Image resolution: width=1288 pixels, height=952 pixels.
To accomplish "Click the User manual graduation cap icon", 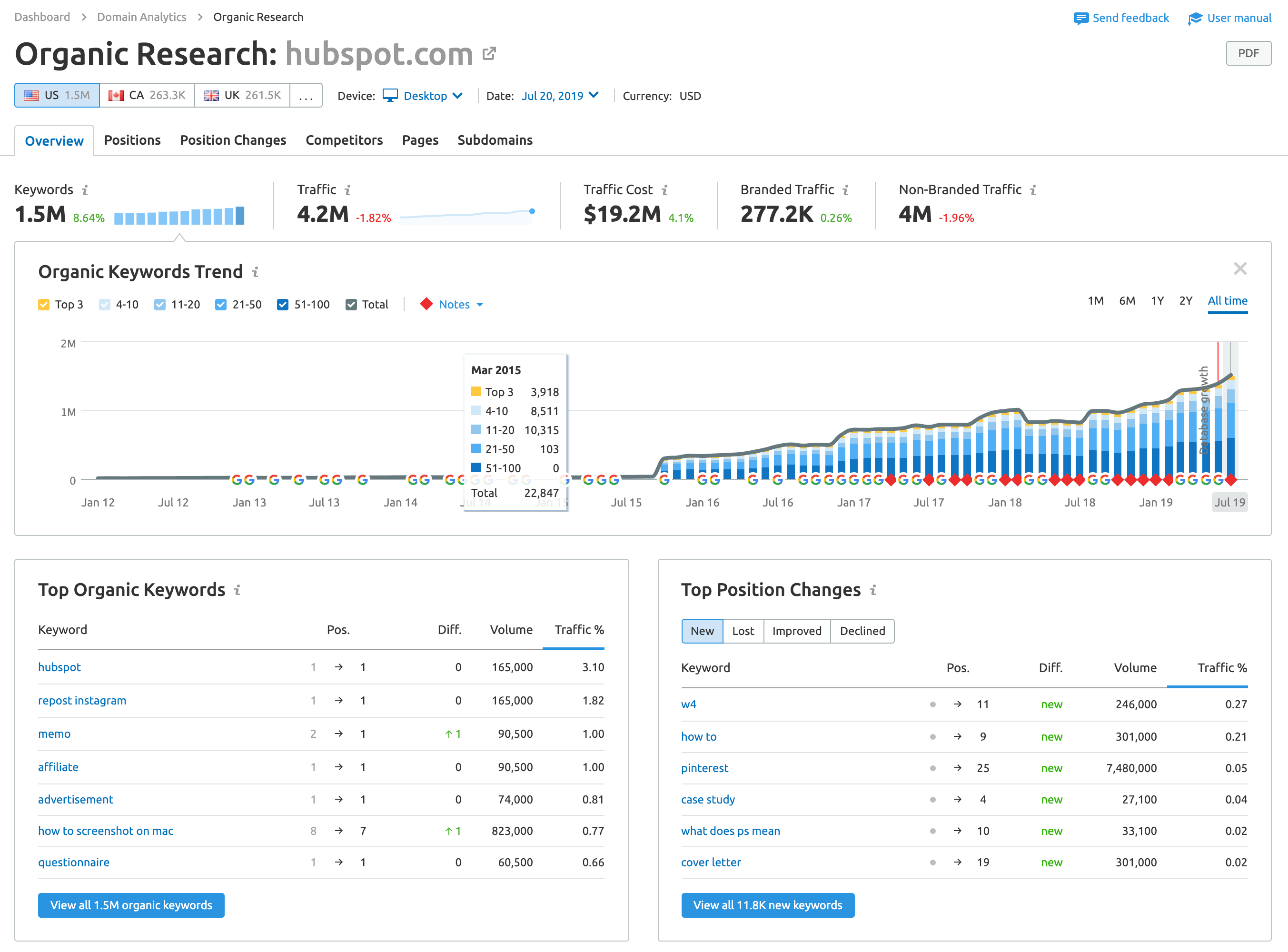I will (1195, 19).
